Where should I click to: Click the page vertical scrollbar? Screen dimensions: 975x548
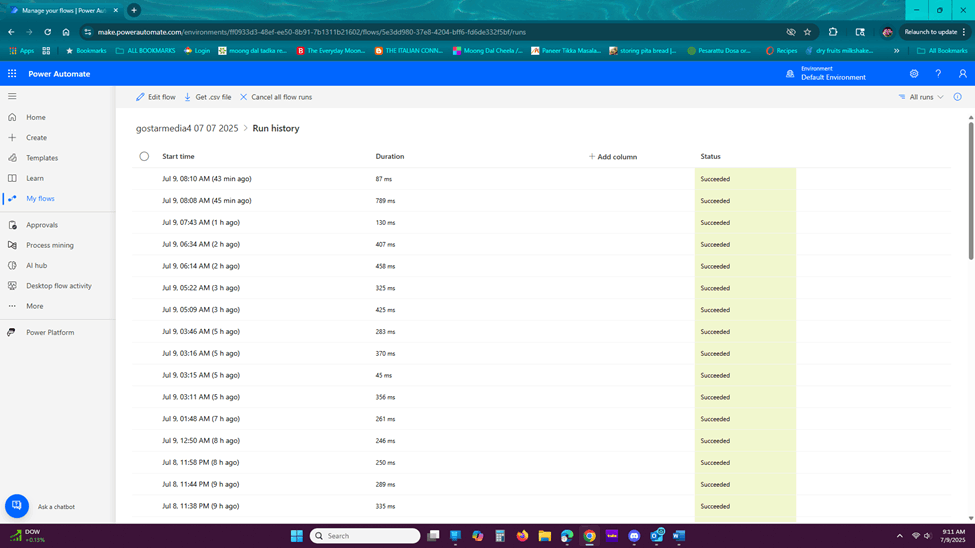(971, 191)
